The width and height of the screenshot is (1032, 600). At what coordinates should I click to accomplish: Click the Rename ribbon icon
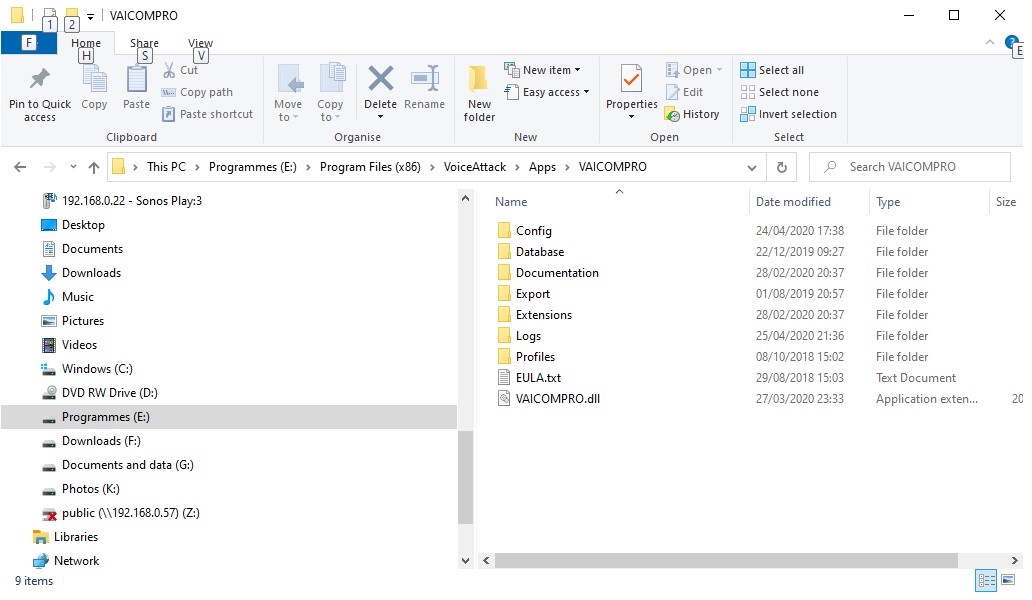(425, 79)
